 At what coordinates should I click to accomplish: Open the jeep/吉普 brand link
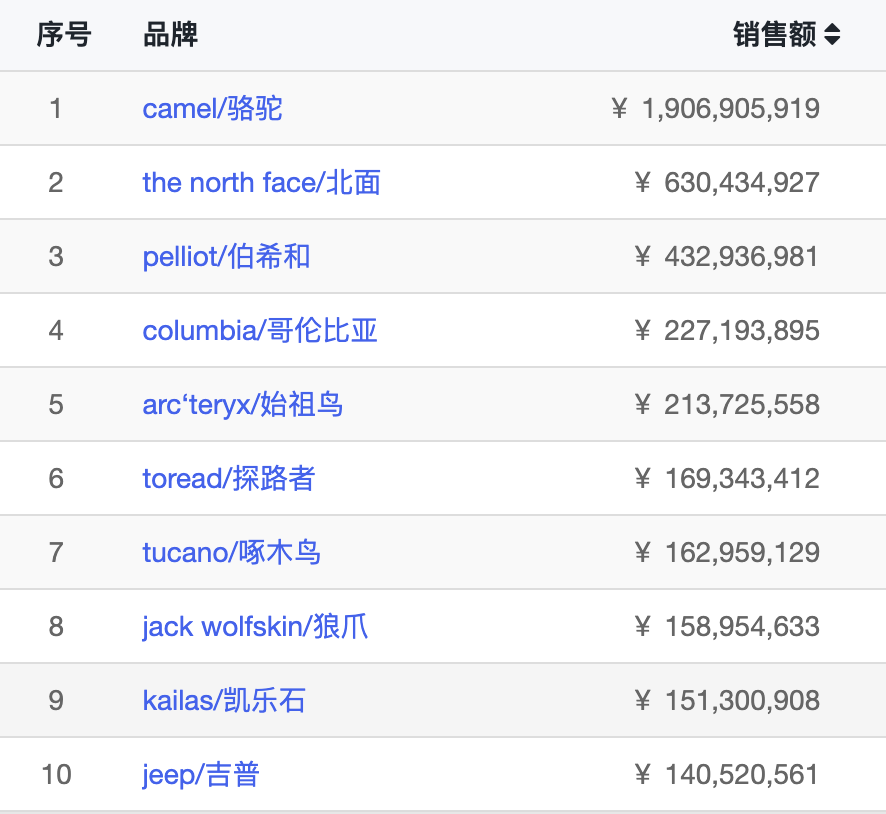(x=201, y=774)
